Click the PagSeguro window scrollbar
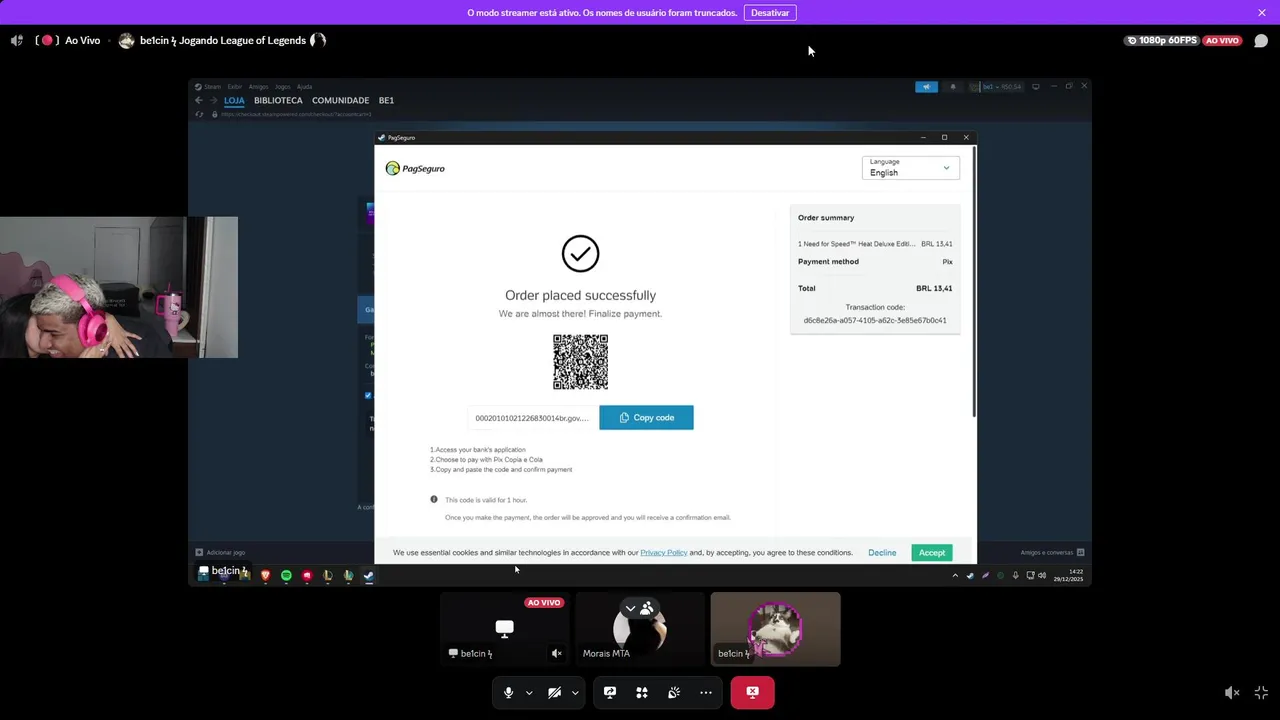Viewport: 1280px width, 720px height. [x=973, y=283]
